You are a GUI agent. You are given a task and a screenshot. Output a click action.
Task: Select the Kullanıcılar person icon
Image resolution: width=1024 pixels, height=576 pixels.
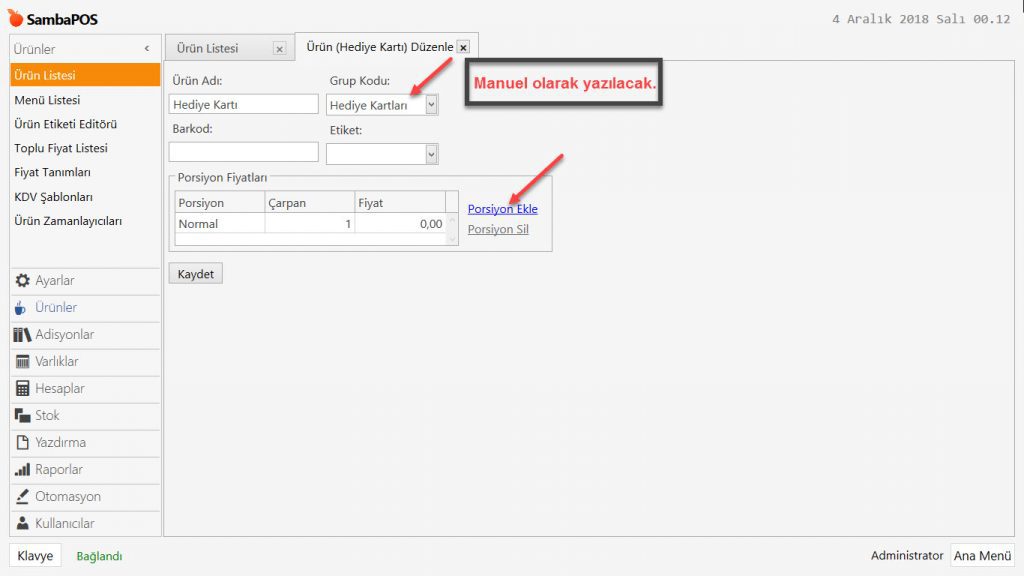click(22, 524)
